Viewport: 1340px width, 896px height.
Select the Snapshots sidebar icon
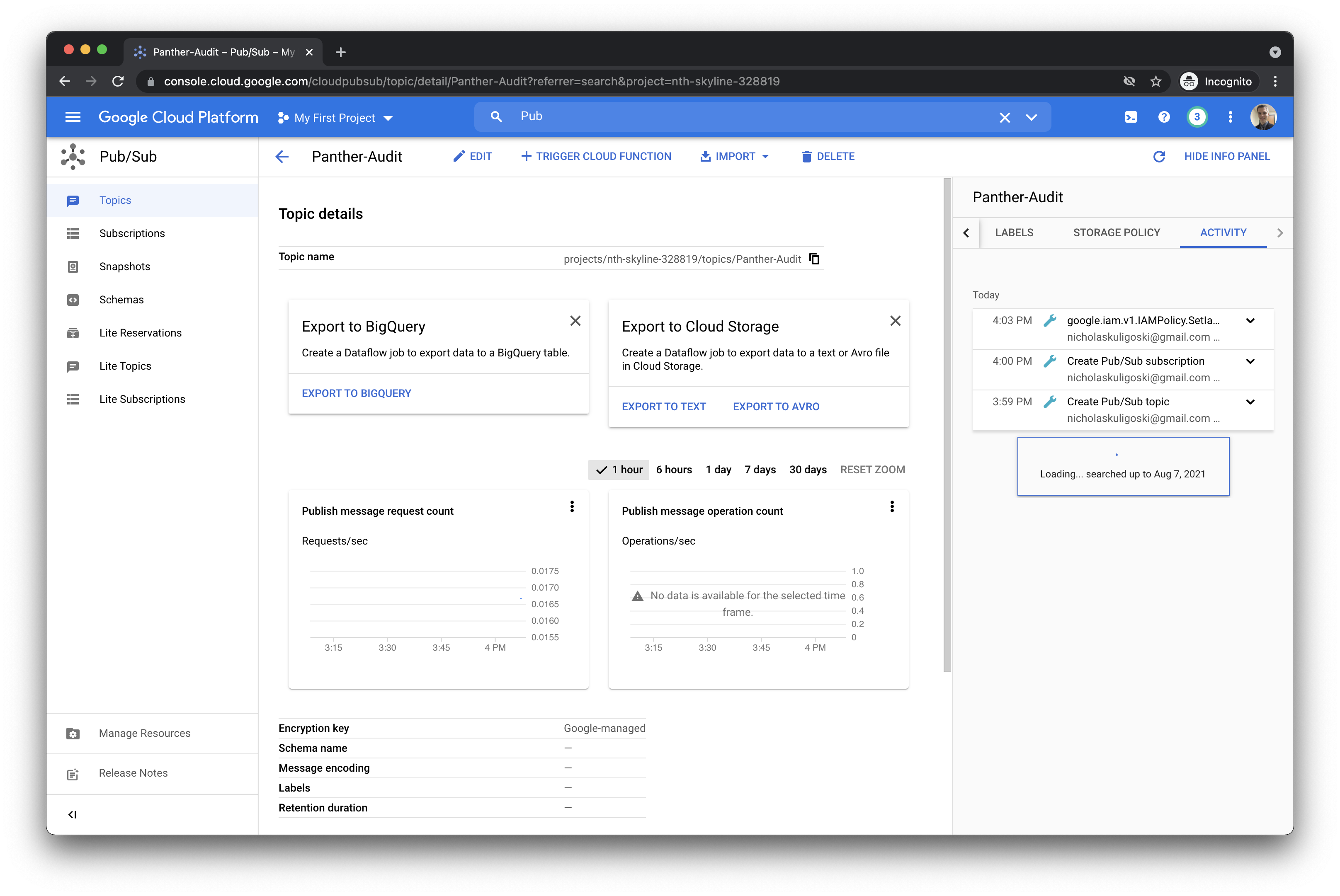click(73, 266)
